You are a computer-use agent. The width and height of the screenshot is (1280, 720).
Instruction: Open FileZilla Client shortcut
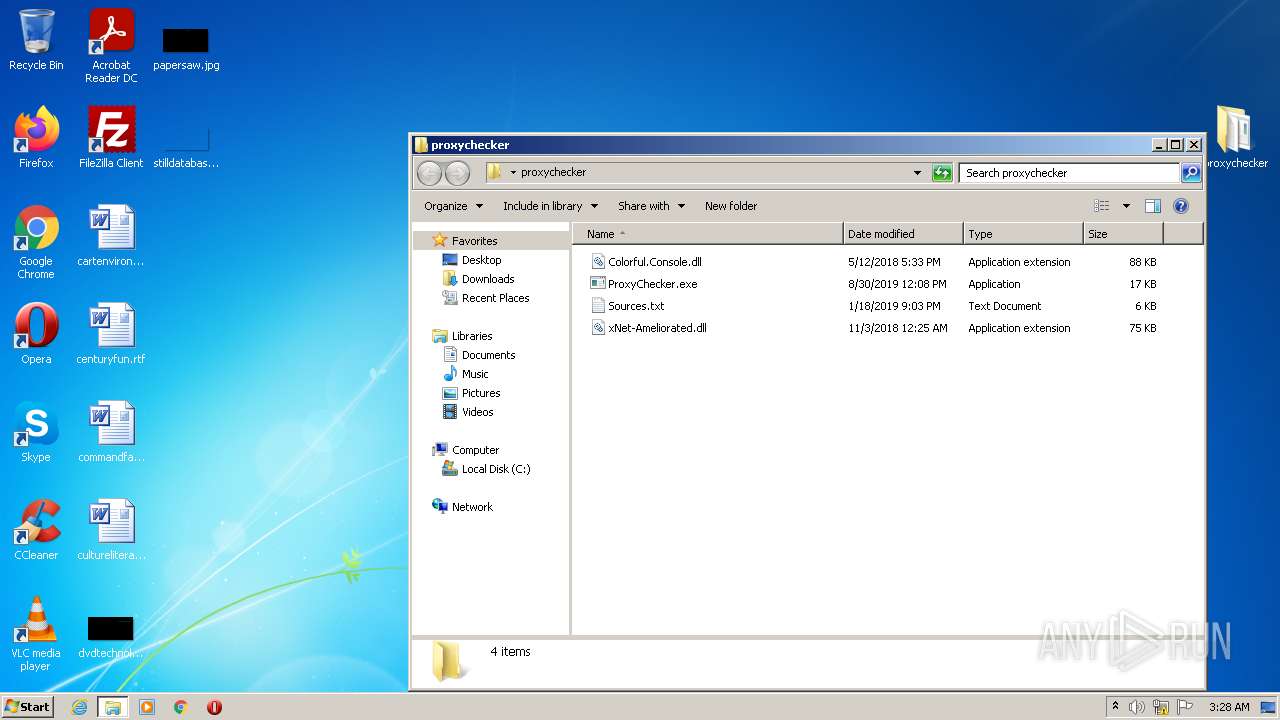pos(111,138)
